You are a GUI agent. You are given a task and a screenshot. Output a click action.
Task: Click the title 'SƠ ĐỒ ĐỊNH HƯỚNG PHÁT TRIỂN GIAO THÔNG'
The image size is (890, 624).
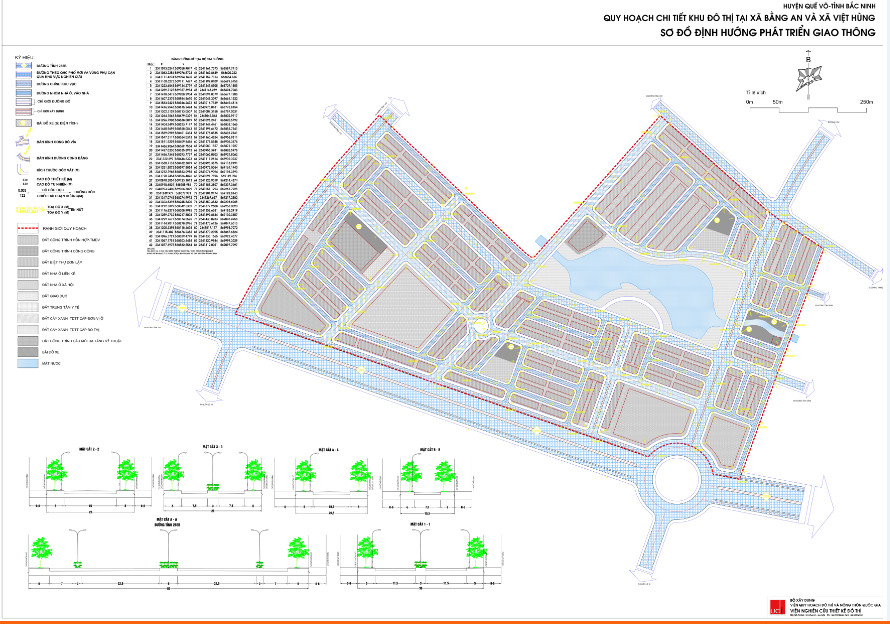pyautogui.click(x=739, y=32)
